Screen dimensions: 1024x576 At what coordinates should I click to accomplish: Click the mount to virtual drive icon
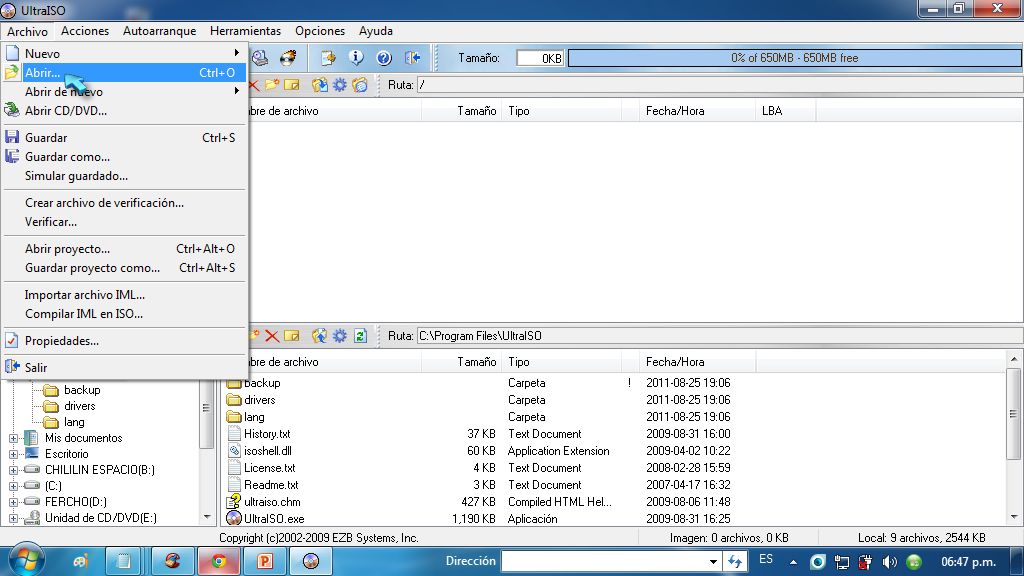point(260,58)
